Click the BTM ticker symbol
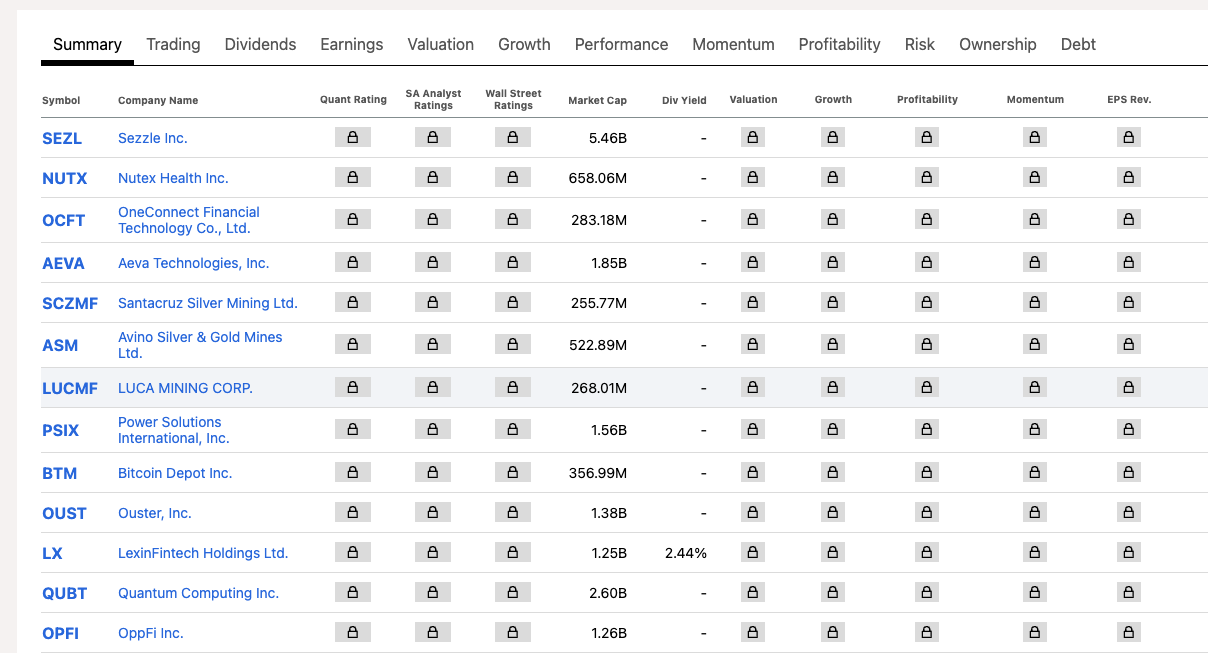Screen dimensions: 1208x653 pos(59,473)
